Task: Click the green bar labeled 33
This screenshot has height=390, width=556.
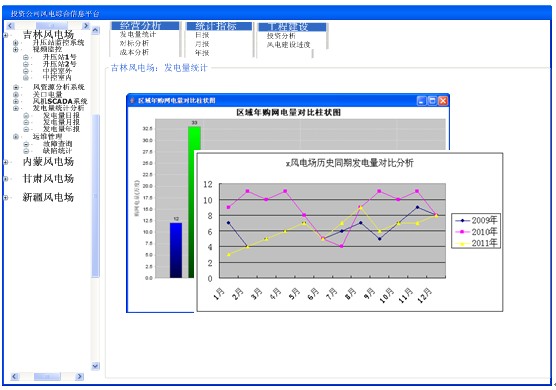Action: pos(194,202)
